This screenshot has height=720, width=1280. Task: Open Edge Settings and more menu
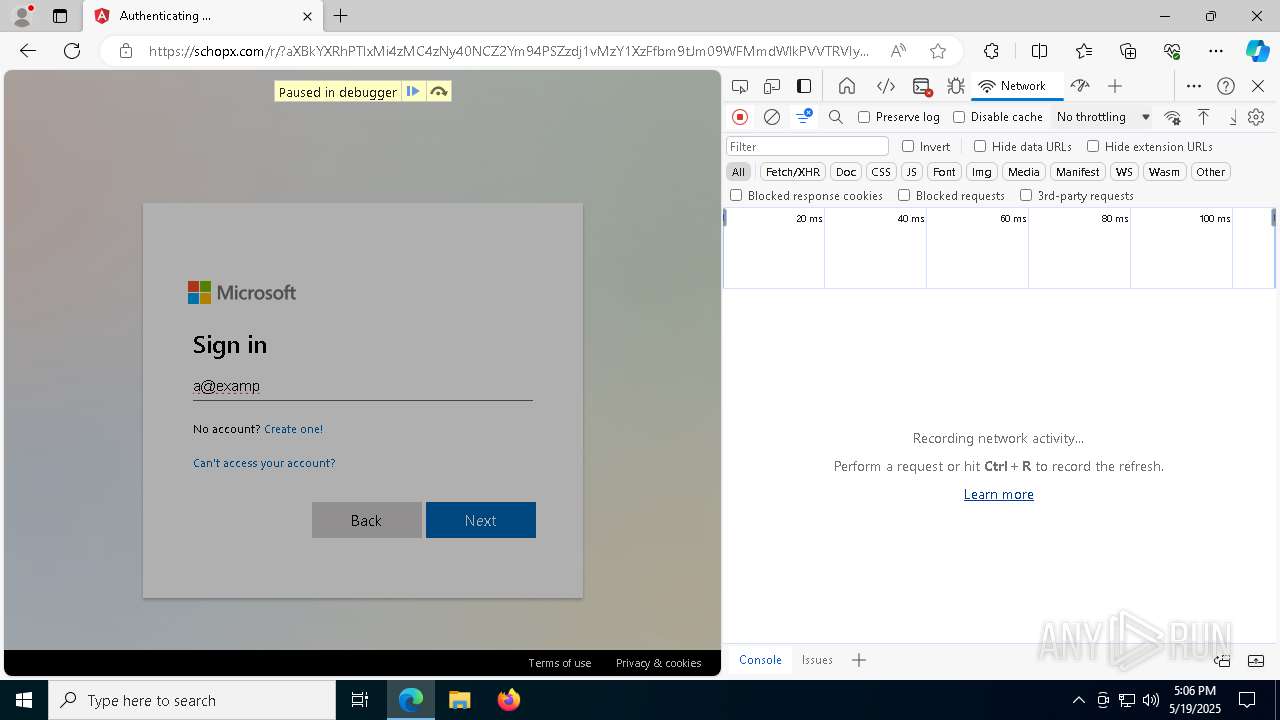[x=1216, y=51]
